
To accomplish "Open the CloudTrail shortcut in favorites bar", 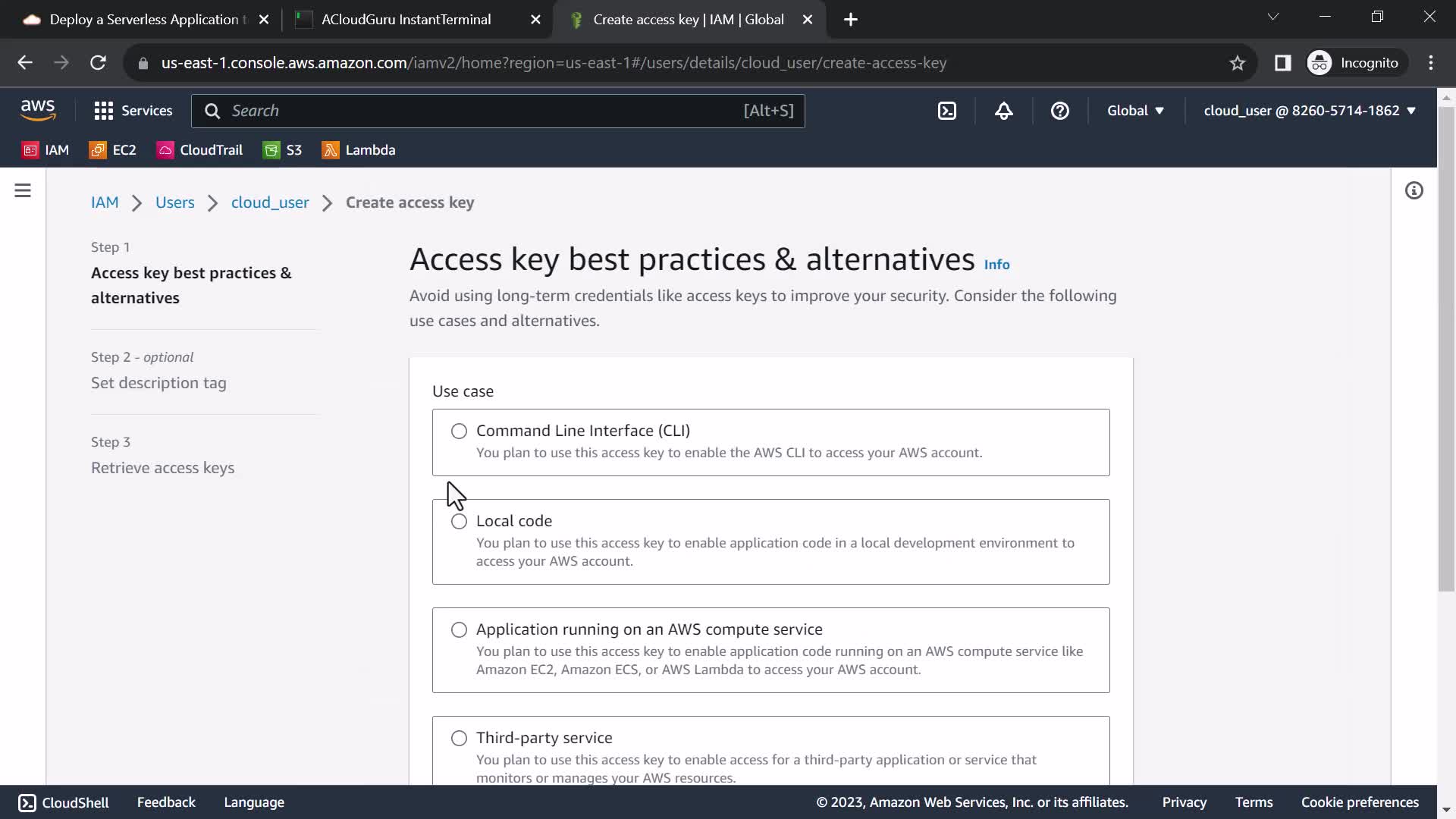I will pos(200,150).
